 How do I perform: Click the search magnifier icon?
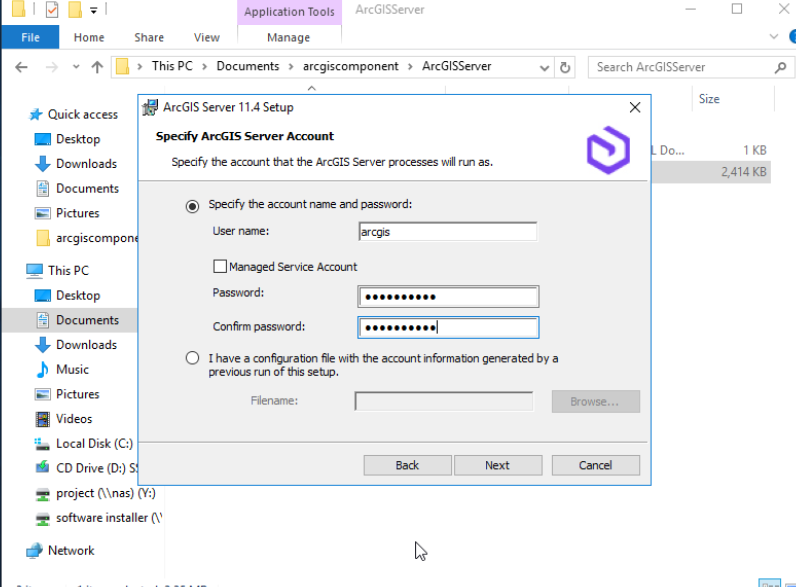(781, 67)
